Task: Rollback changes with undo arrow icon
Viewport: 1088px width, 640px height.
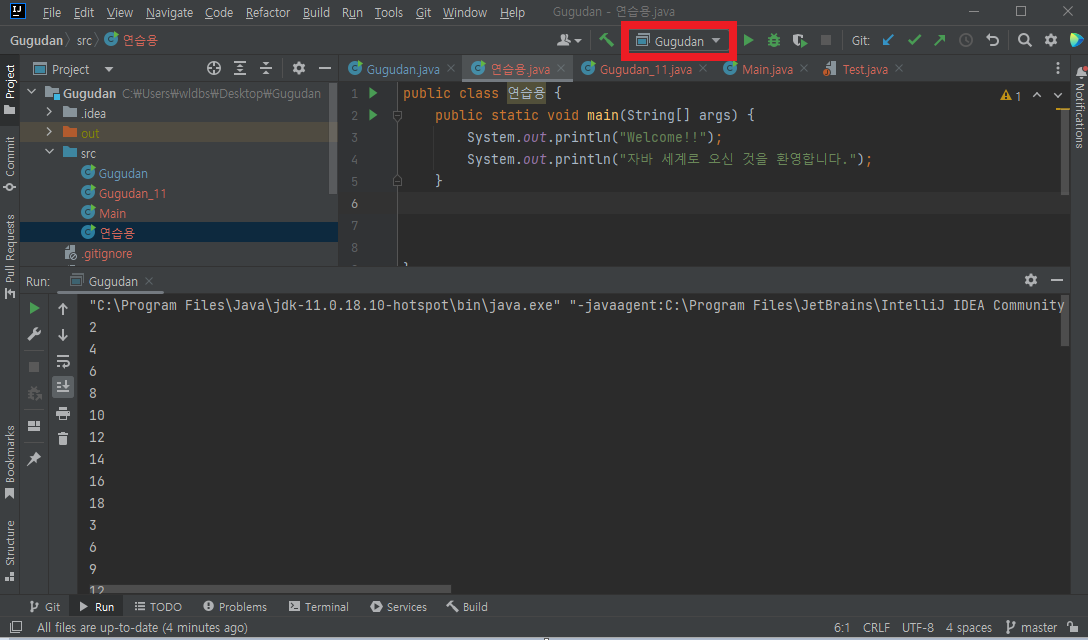Action: pyautogui.click(x=992, y=40)
